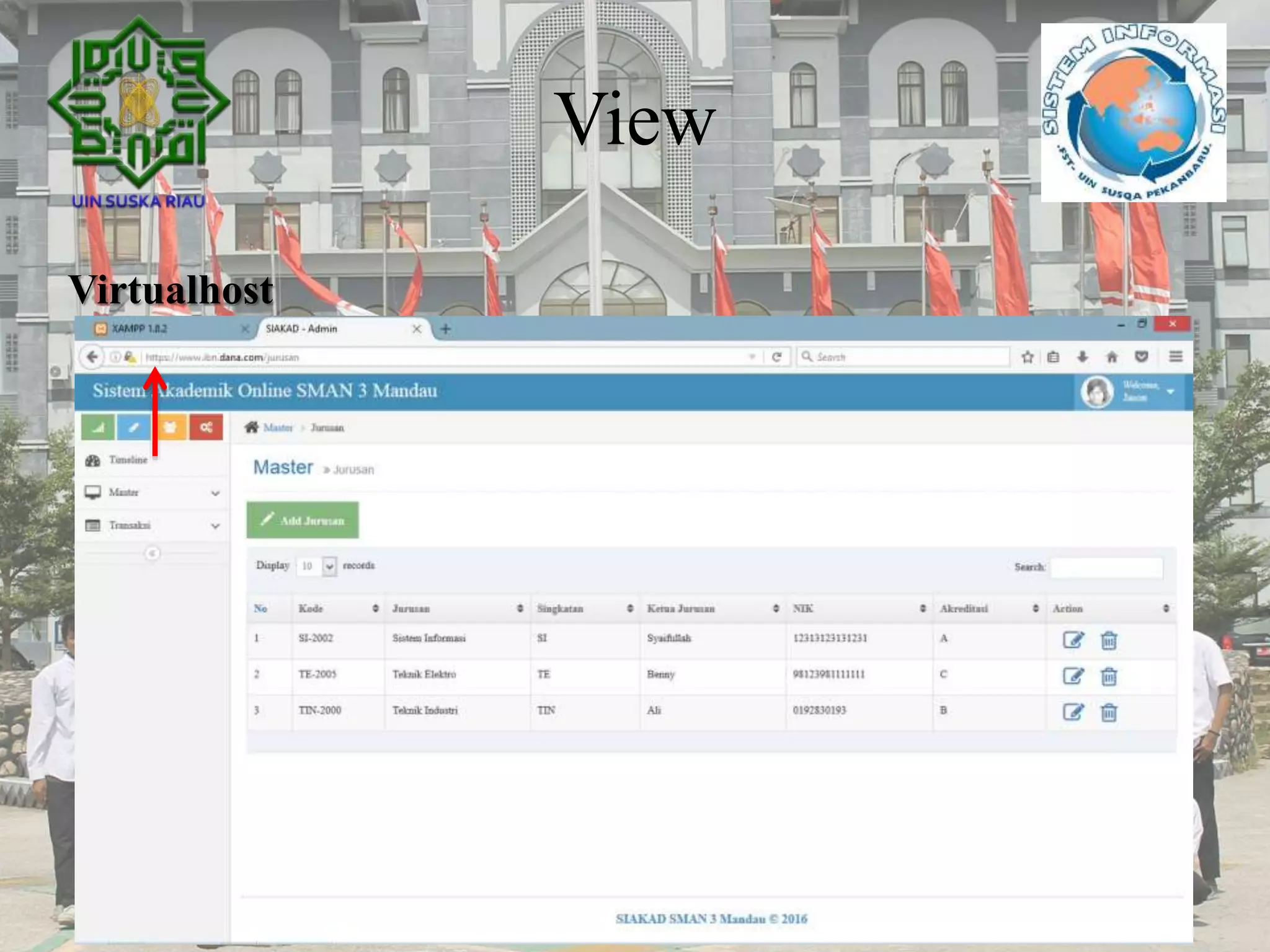Click the user avatar picture
This screenshot has width=1270, height=952.
pos(1097,392)
